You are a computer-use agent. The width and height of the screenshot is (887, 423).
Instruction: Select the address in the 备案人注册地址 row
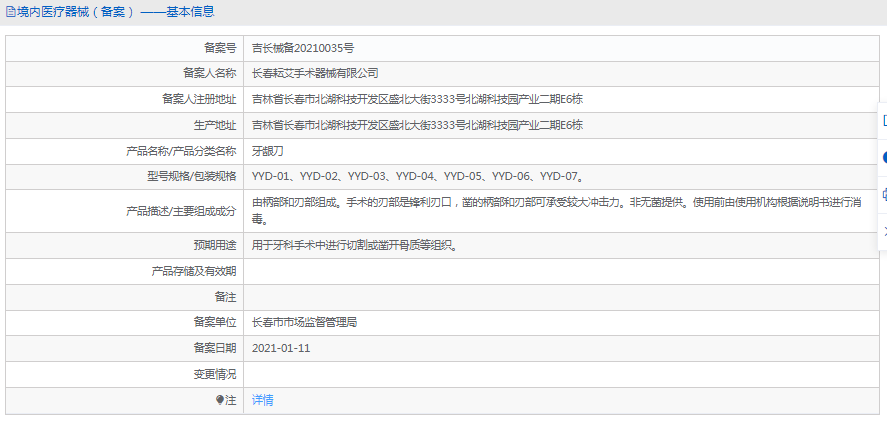[417, 100]
